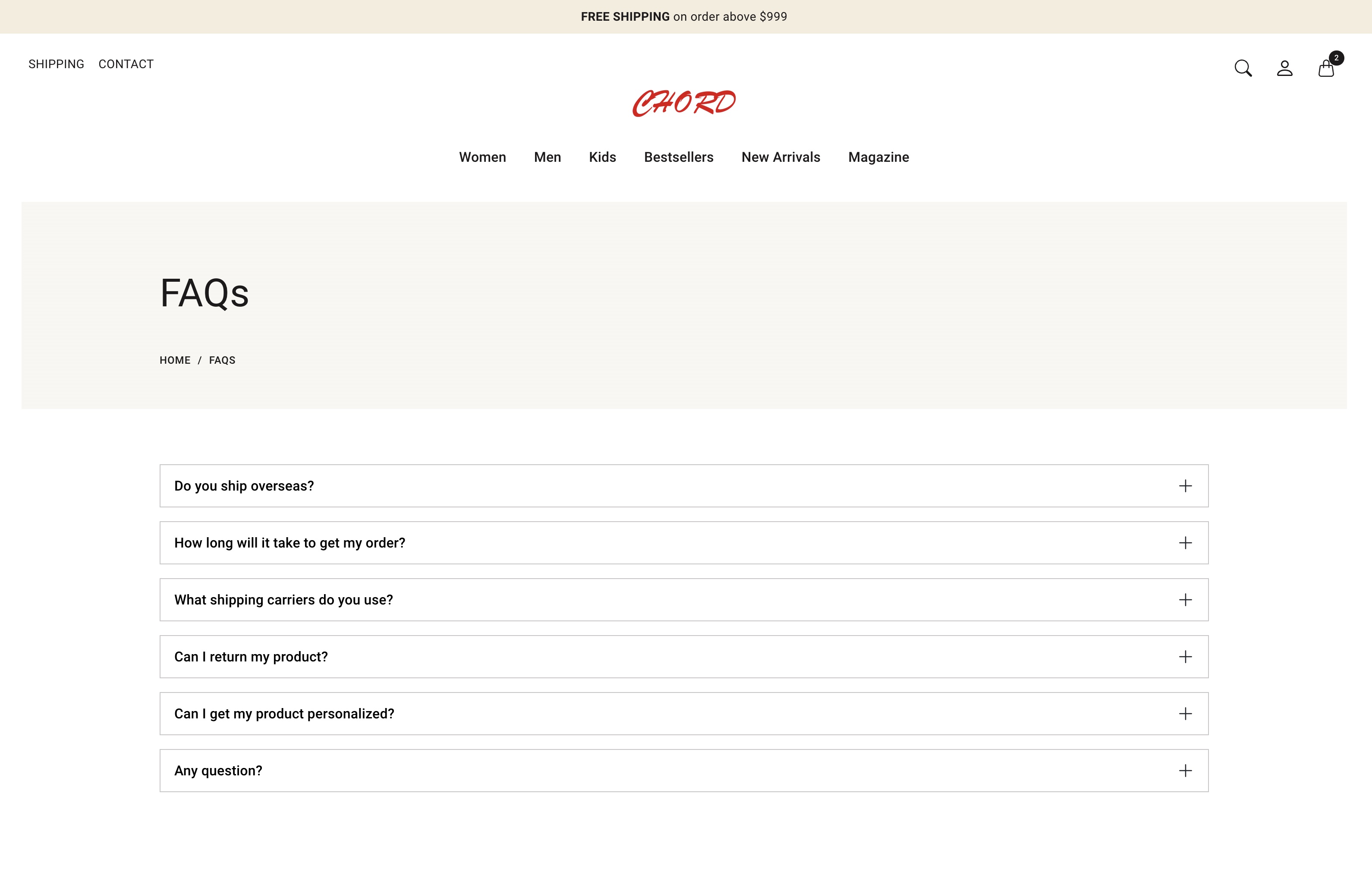Screen dimensions: 1372x894
Task: Click 'Any question?' text
Action: click(x=218, y=771)
